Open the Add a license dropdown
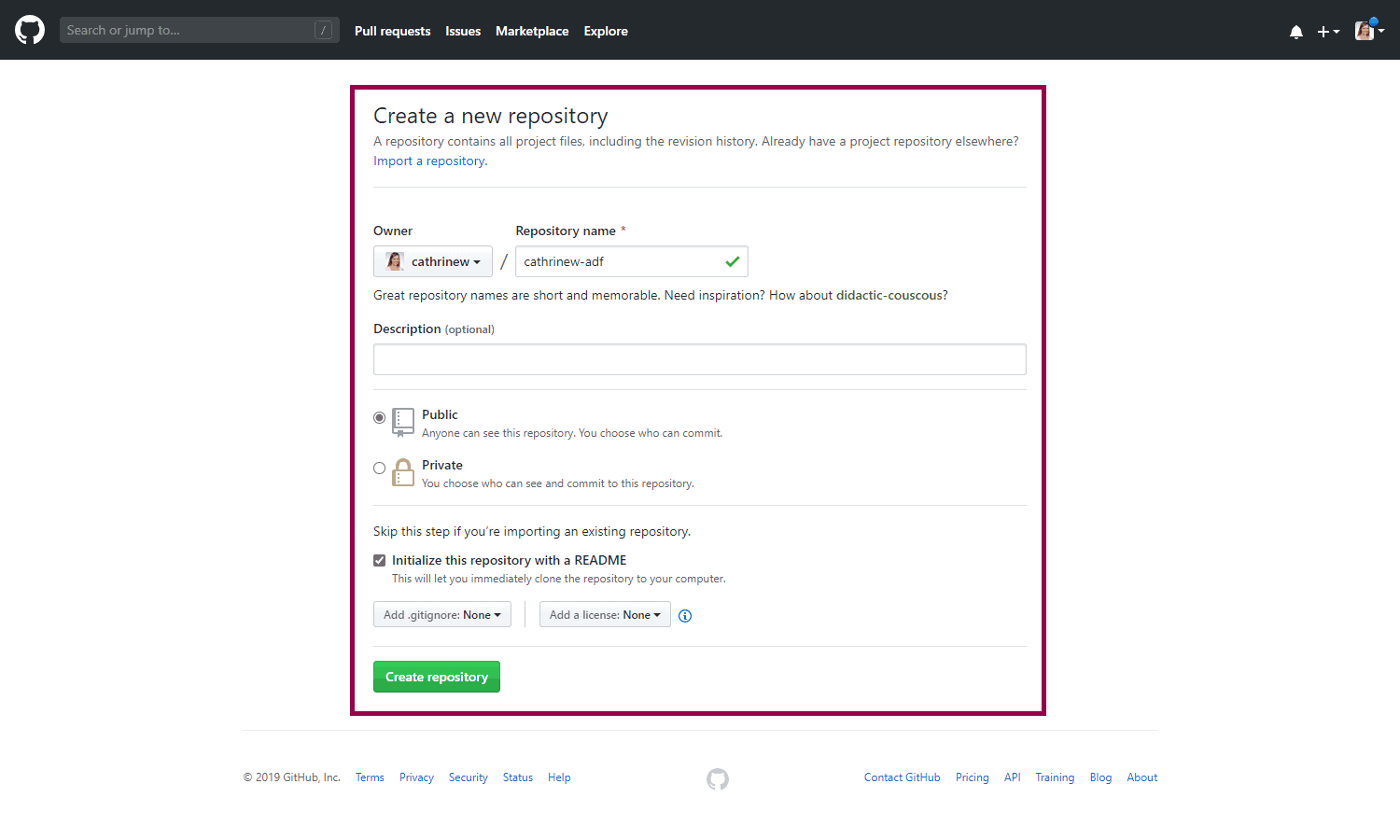The width and height of the screenshot is (1400, 840). pyautogui.click(x=605, y=615)
